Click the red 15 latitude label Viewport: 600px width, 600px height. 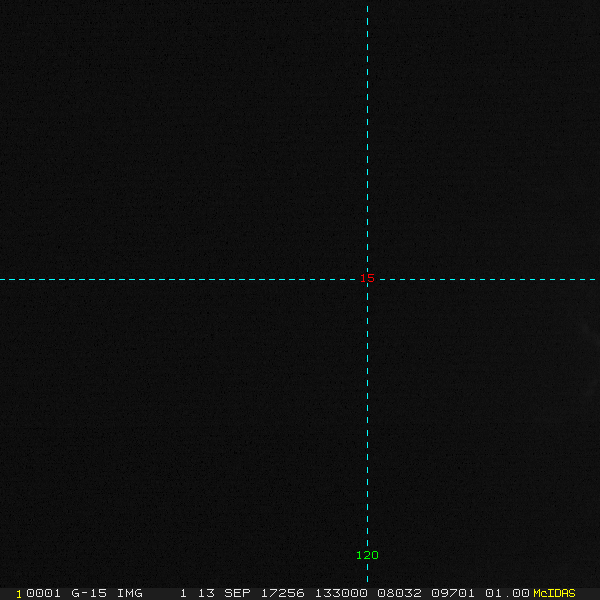(x=367, y=278)
